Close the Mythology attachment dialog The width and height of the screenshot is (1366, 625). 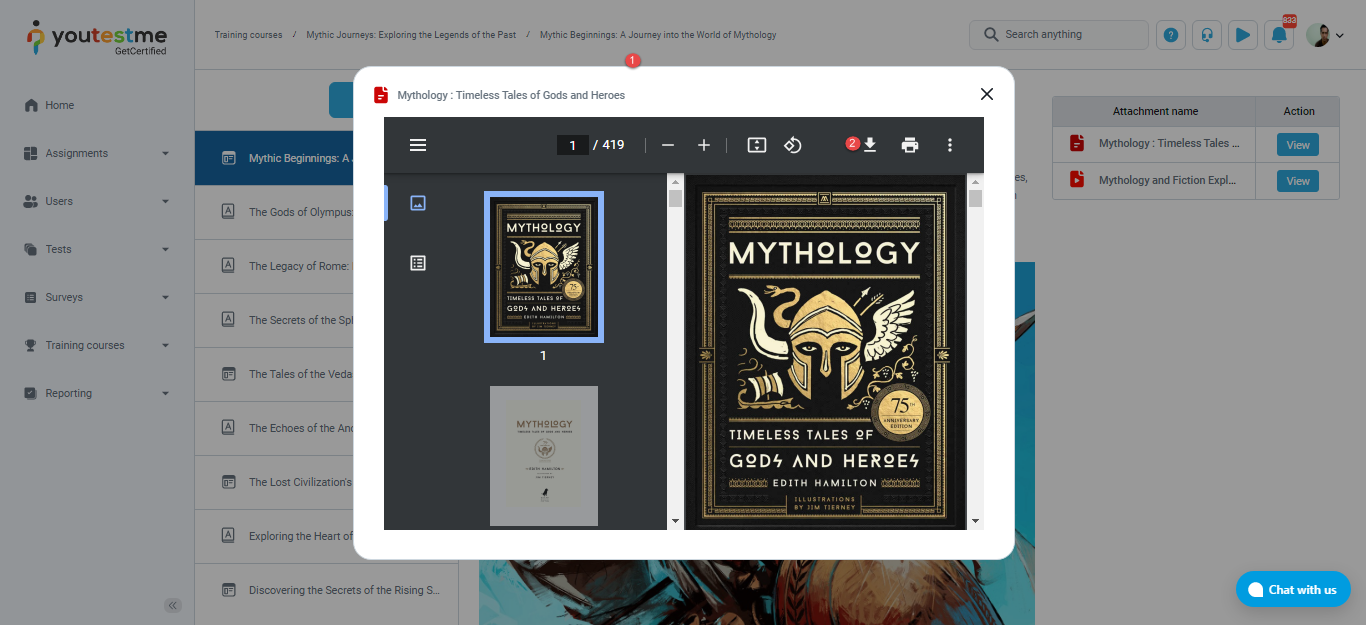(986, 94)
